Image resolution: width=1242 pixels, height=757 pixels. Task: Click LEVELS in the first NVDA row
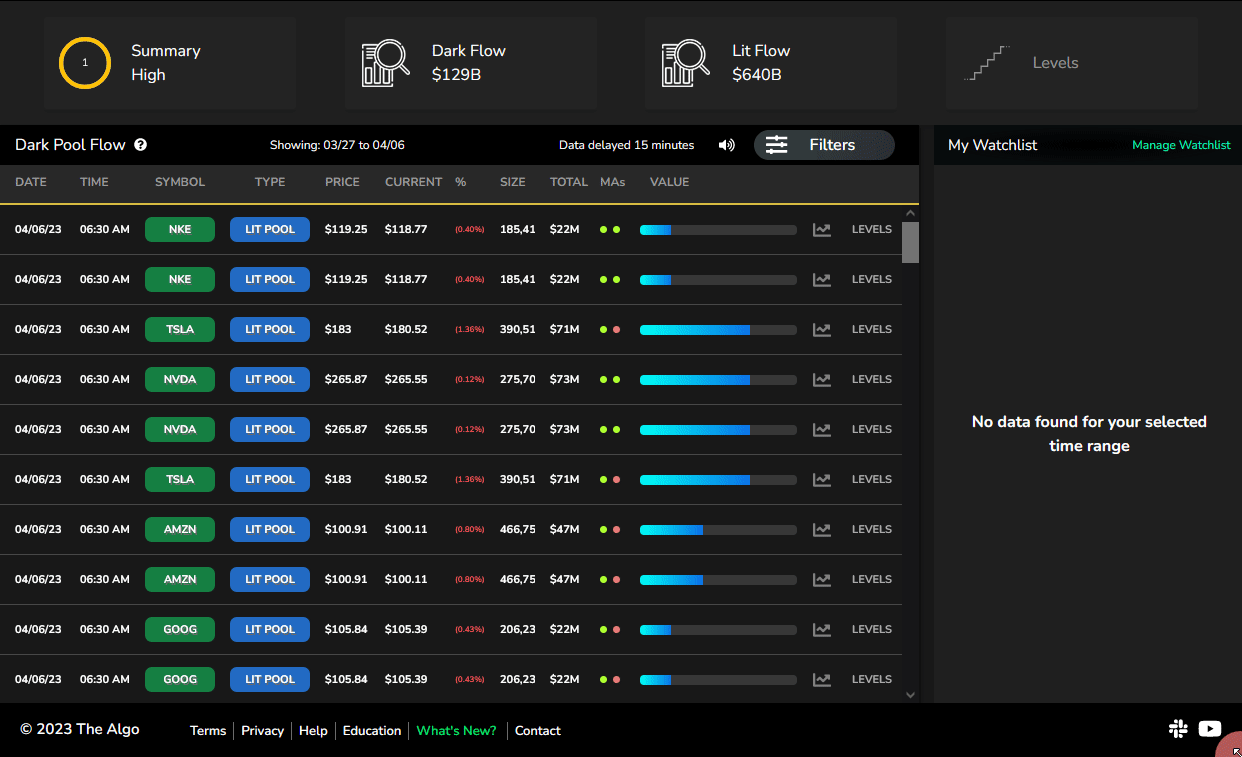coord(872,379)
